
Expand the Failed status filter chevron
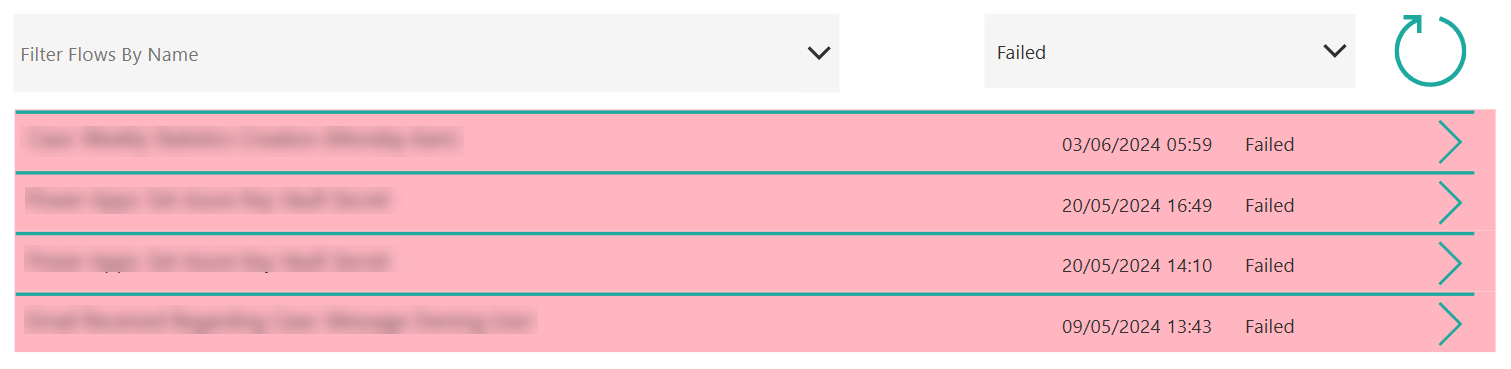coord(1334,52)
